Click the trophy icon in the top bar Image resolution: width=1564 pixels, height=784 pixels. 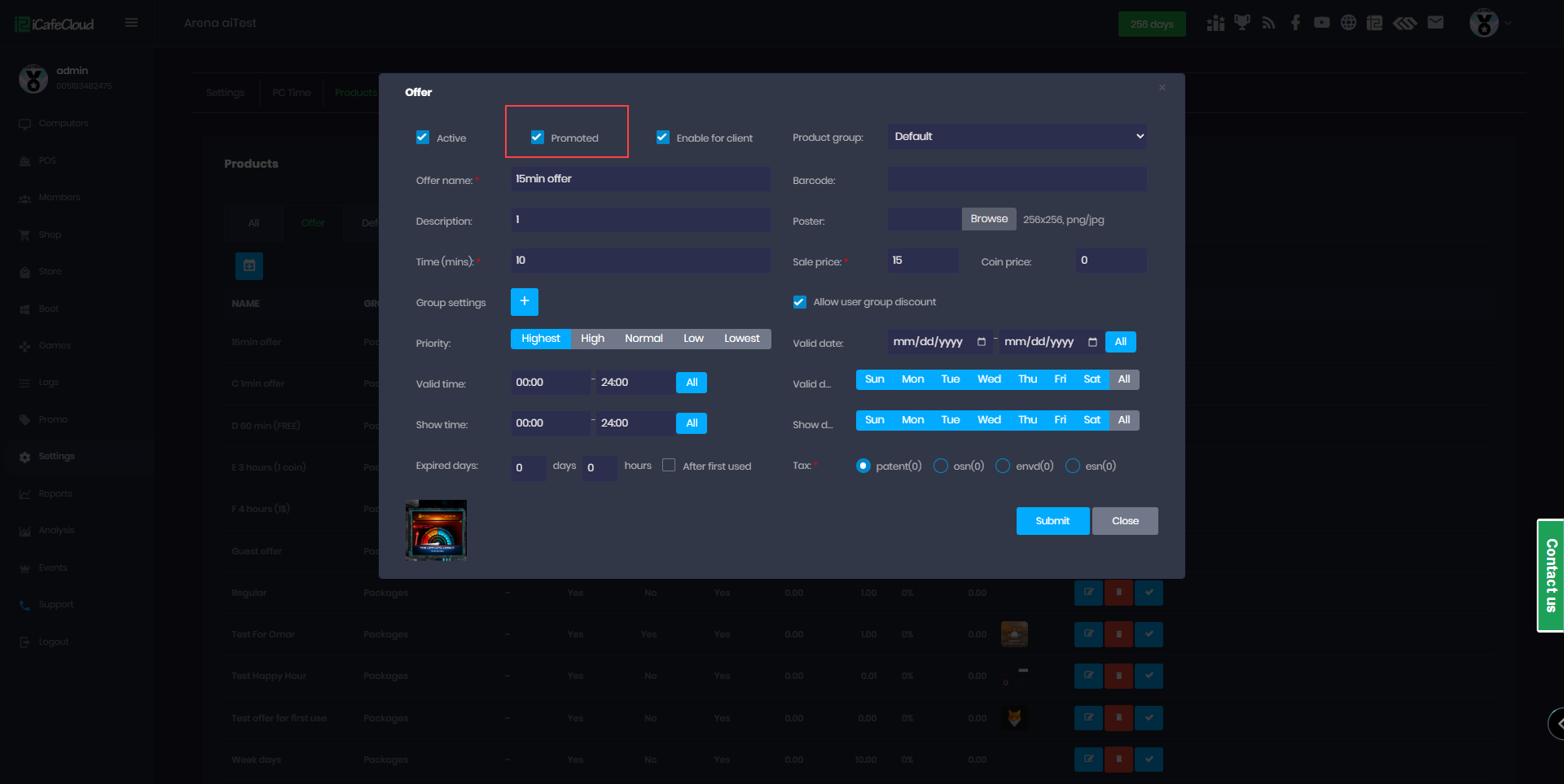[x=1241, y=23]
